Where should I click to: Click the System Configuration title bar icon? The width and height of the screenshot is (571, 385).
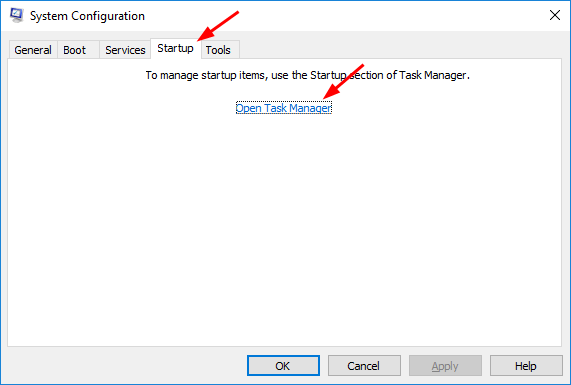coord(16,15)
